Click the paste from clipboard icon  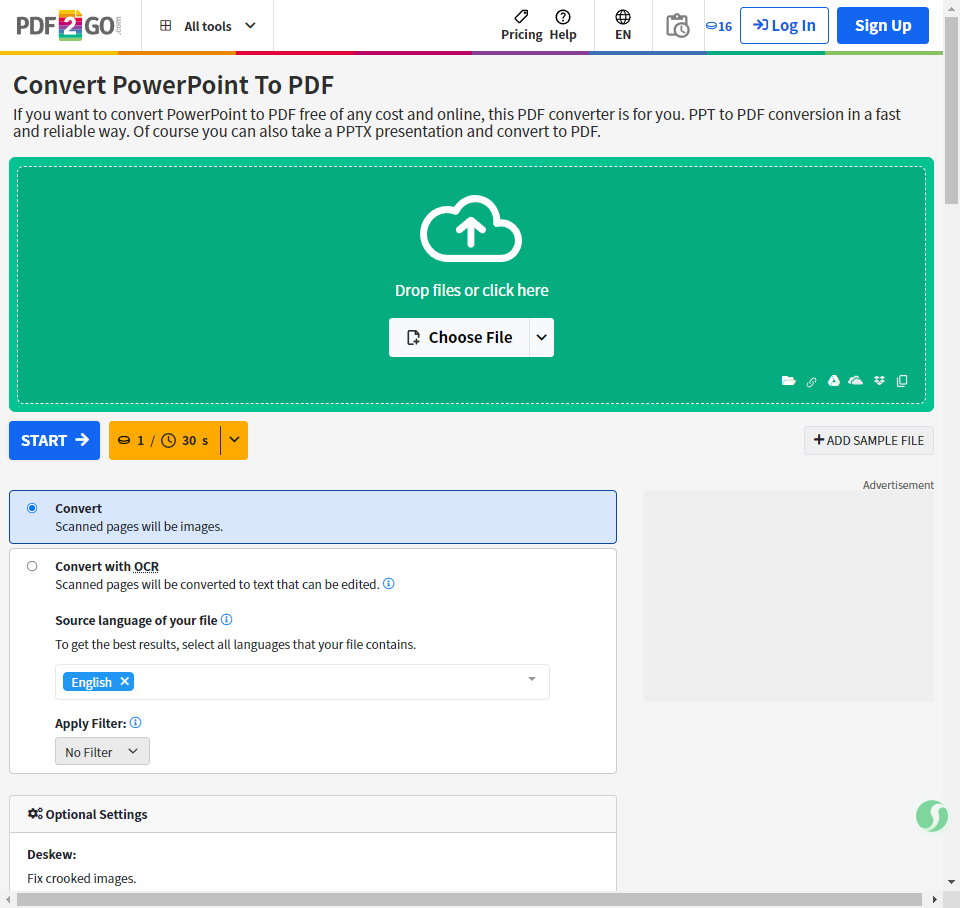coord(902,381)
